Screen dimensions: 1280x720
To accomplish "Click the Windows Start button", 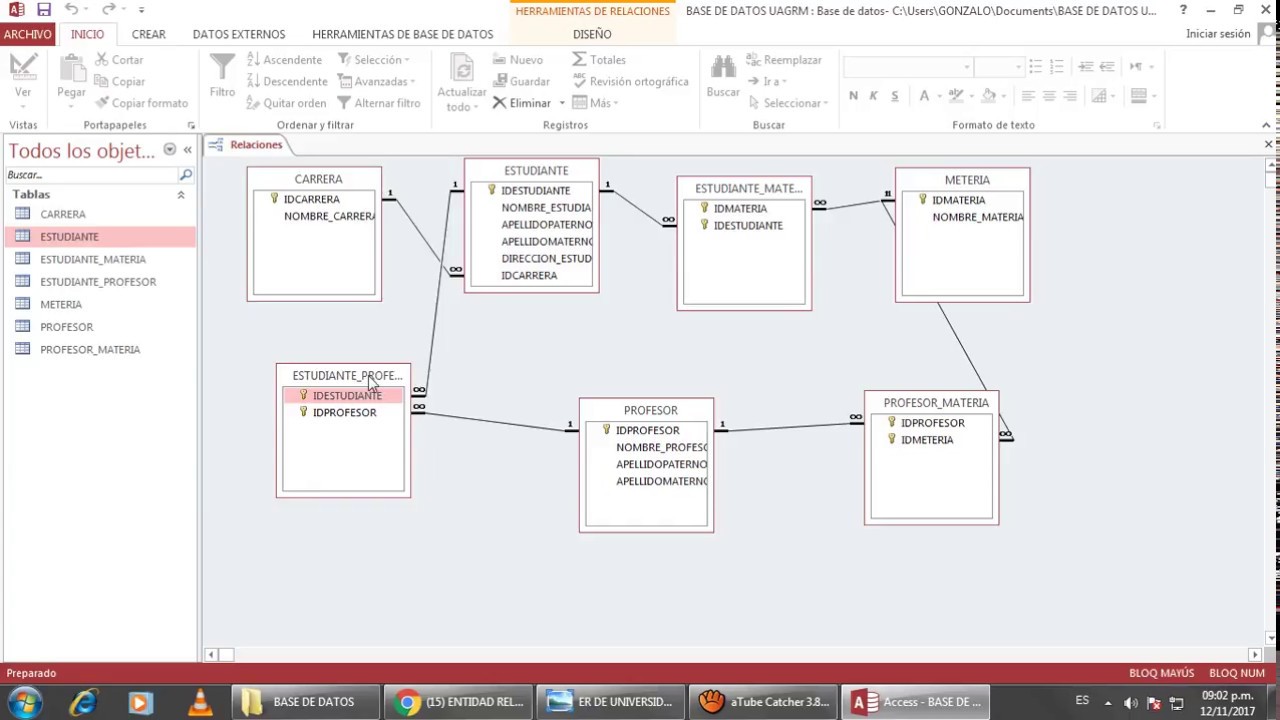I will click(x=24, y=702).
